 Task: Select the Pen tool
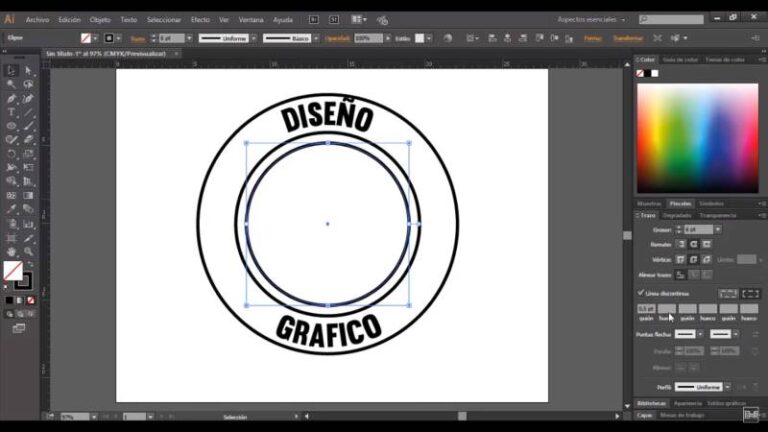click(11, 98)
